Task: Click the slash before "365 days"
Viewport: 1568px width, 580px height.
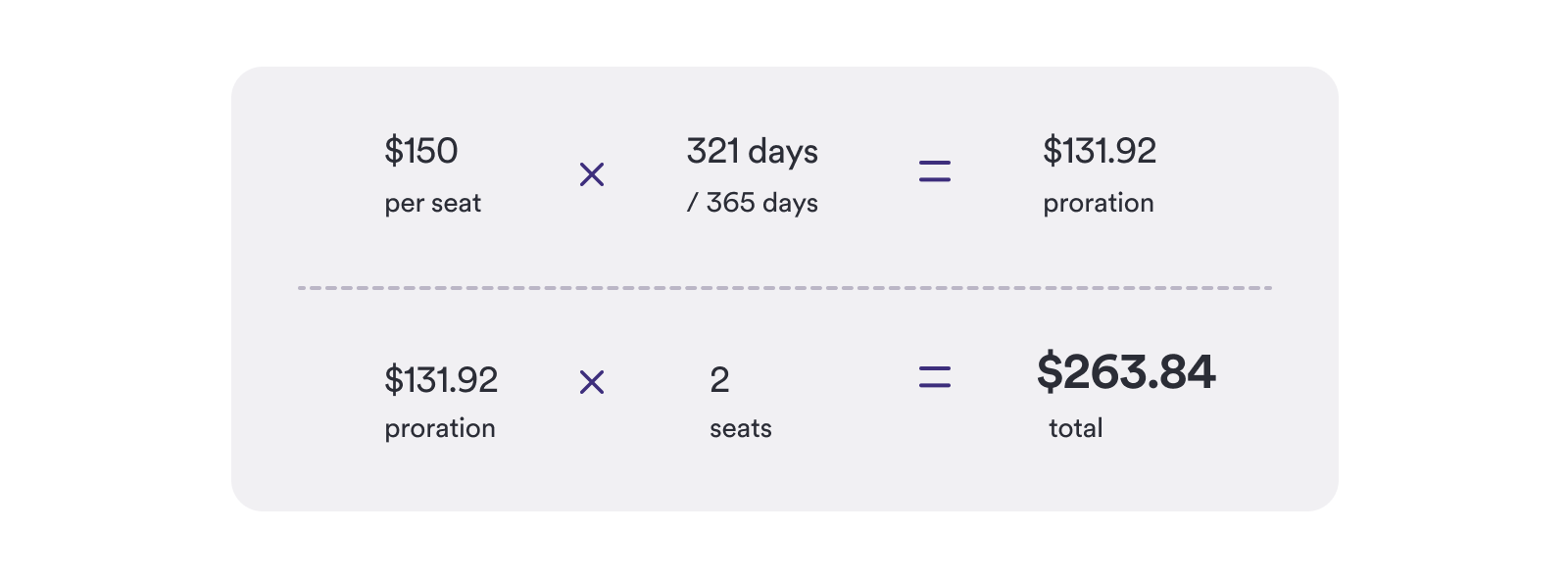Action: tap(692, 203)
